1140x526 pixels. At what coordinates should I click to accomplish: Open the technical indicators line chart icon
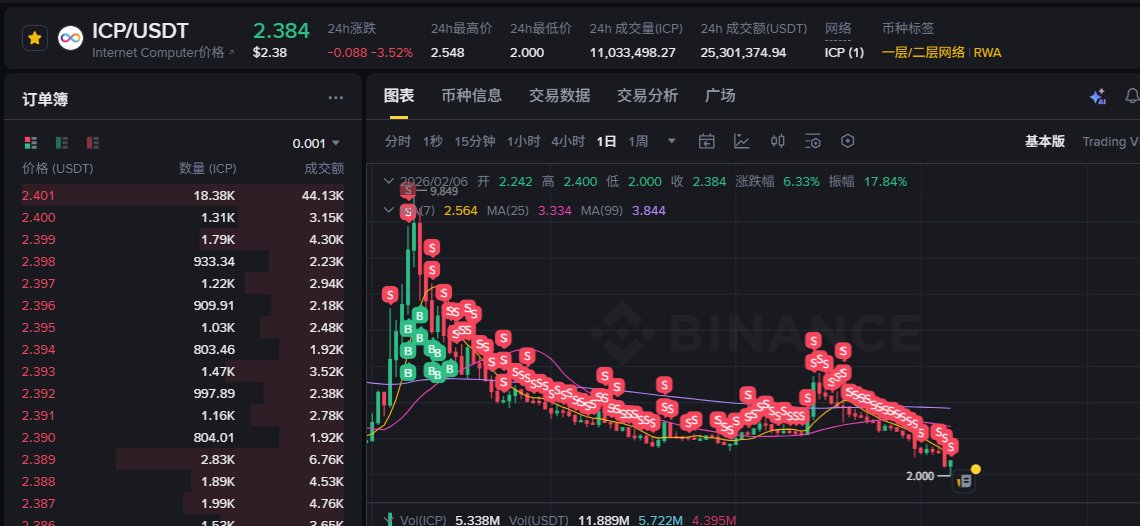[x=742, y=141]
